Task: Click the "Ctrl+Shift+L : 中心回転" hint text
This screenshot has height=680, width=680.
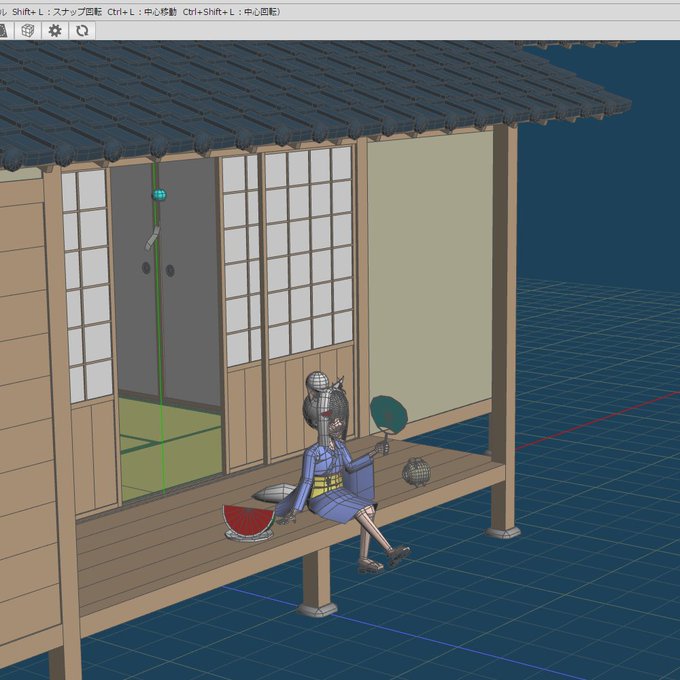Action: point(230,12)
